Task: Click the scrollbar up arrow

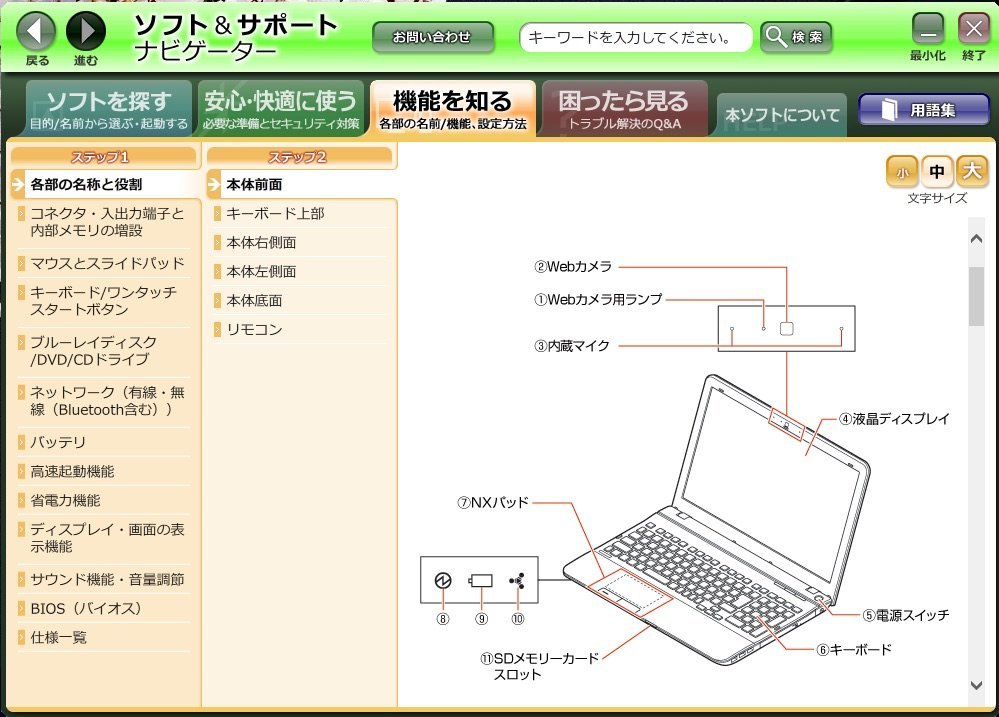Action: [x=976, y=238]
